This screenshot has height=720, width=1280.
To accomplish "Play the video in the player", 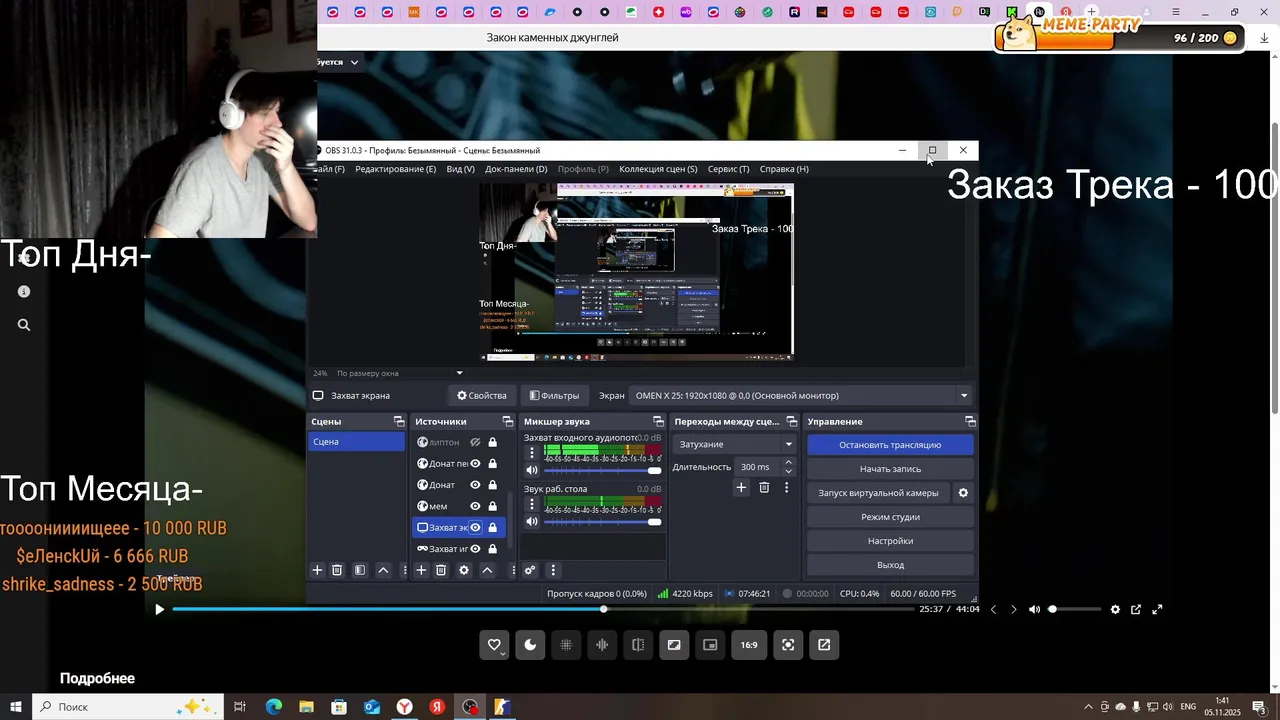I will pos(159,609).
